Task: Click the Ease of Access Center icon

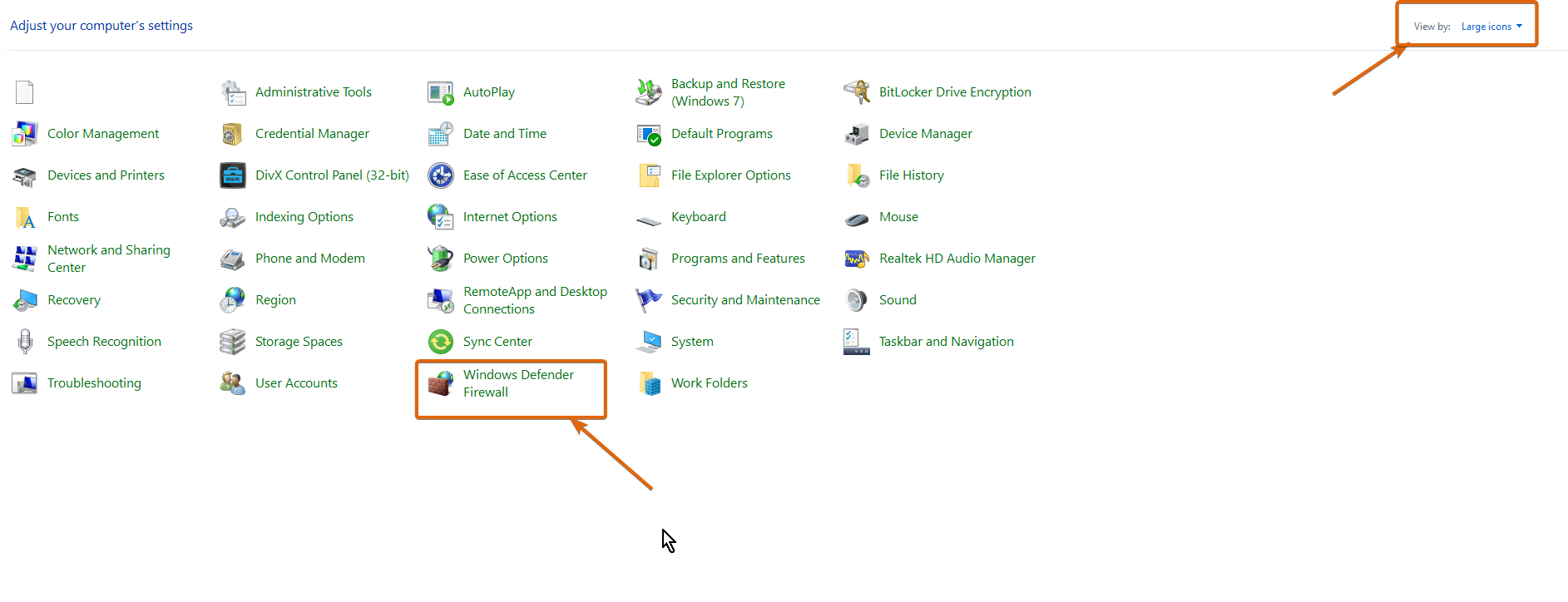Action: [441, 175]
